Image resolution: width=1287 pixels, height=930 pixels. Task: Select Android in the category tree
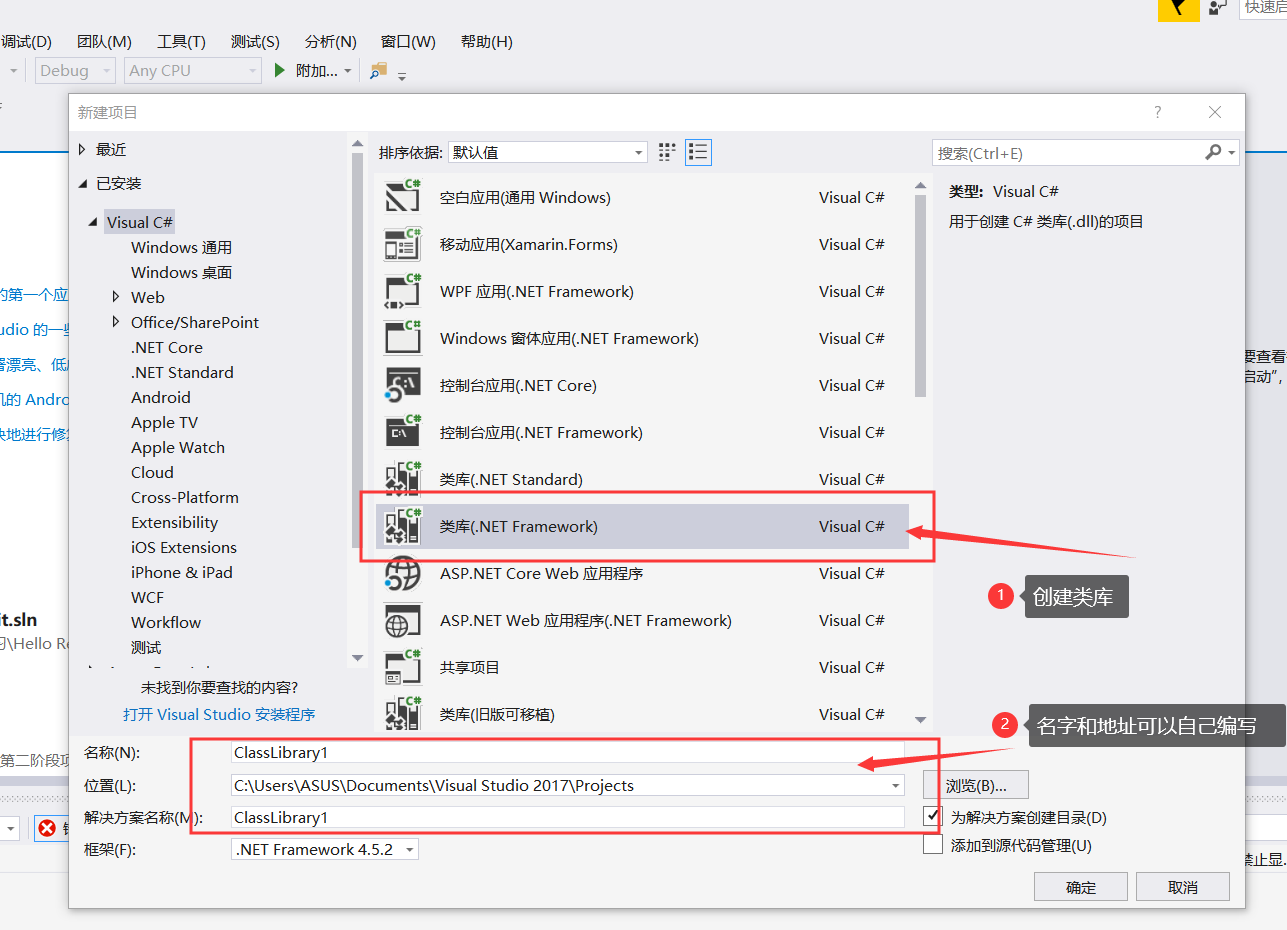[x=161, y=397]
